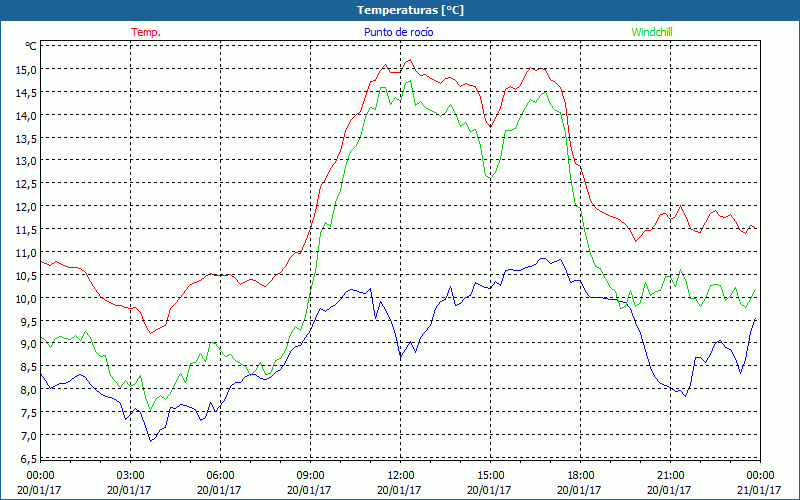Click the '18:00' time axis label
The width and height of the screenshot is (800, 500).
point(580,476)
